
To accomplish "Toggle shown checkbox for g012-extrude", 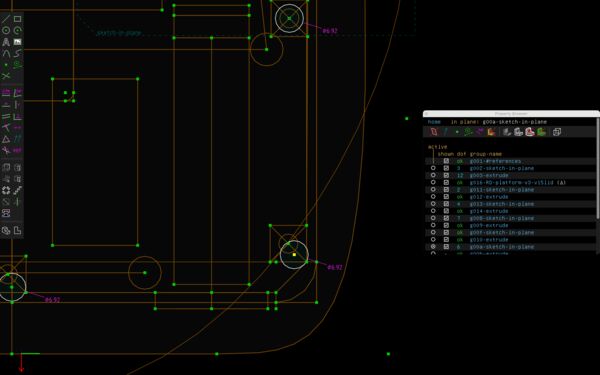I will click(446, 197).
